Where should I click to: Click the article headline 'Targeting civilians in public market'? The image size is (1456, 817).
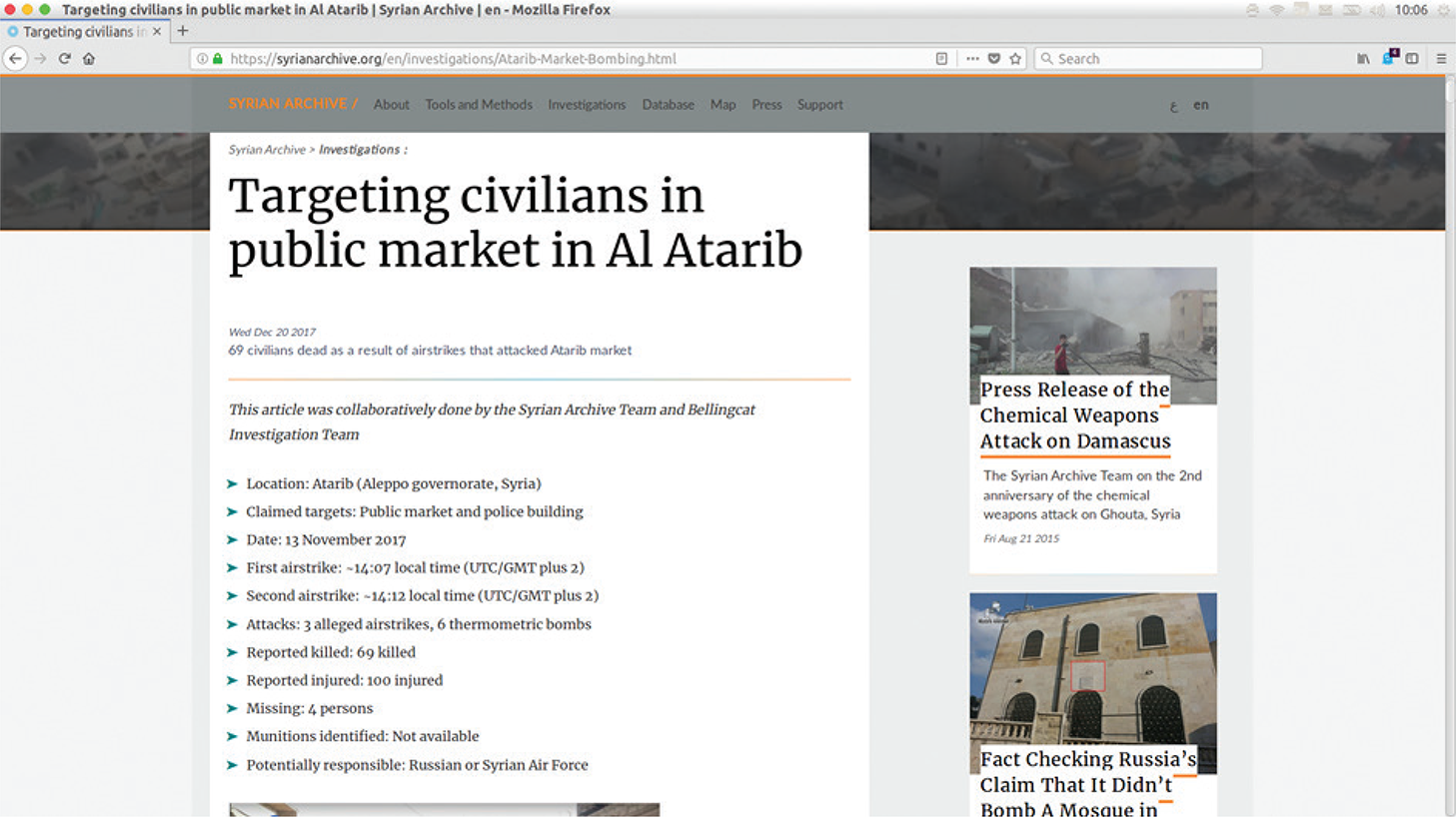pyautogui.click(x=516, y=223)
